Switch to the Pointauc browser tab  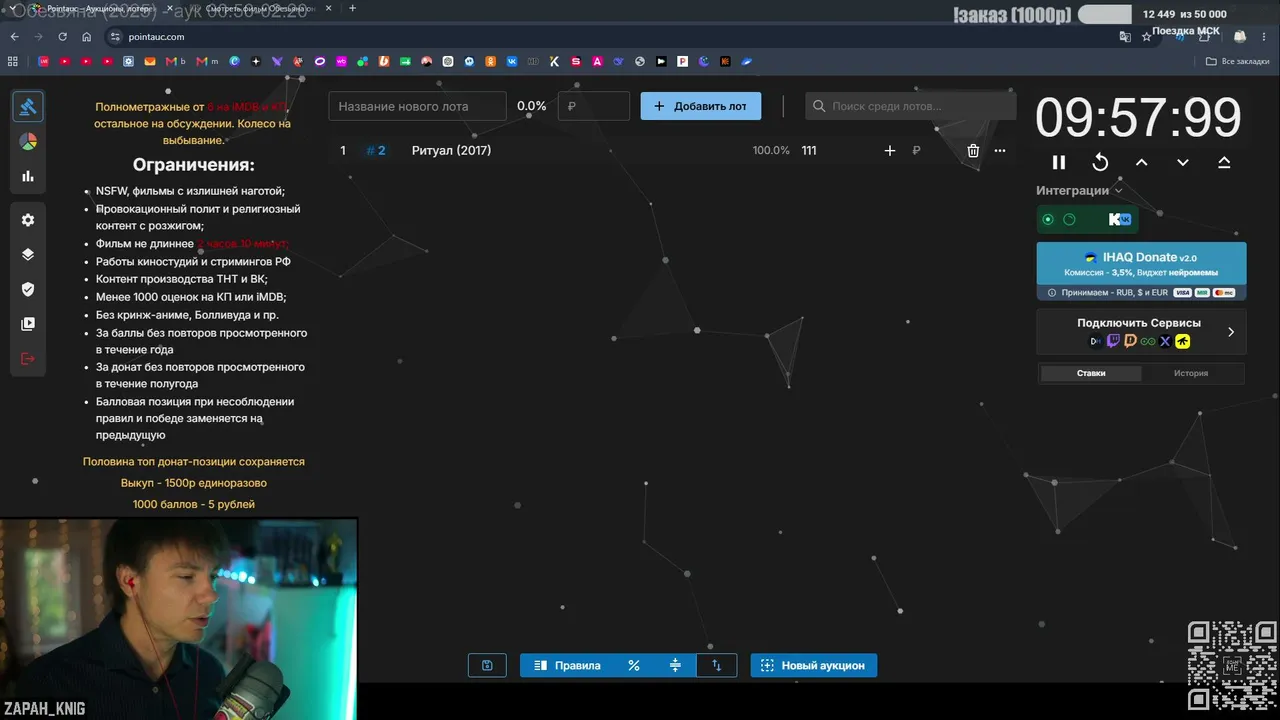(x=106, y=9)
